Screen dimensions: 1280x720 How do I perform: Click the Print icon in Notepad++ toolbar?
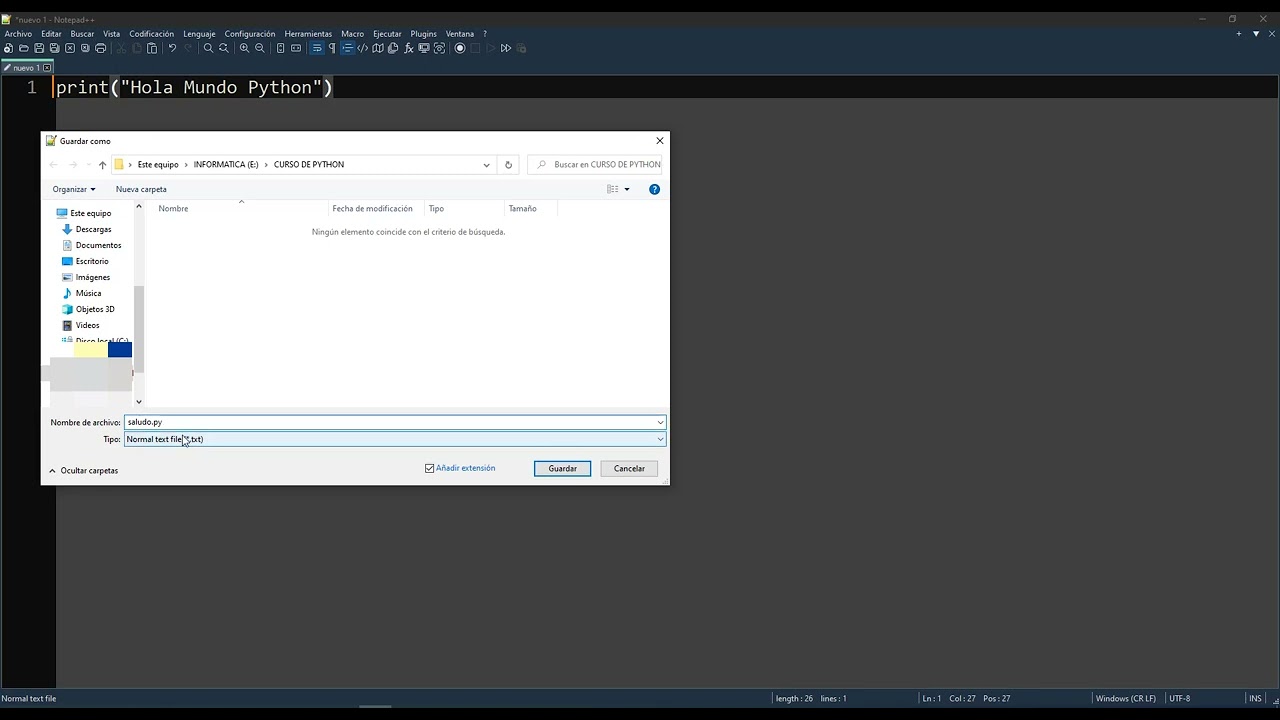click(x=100, y=48)
